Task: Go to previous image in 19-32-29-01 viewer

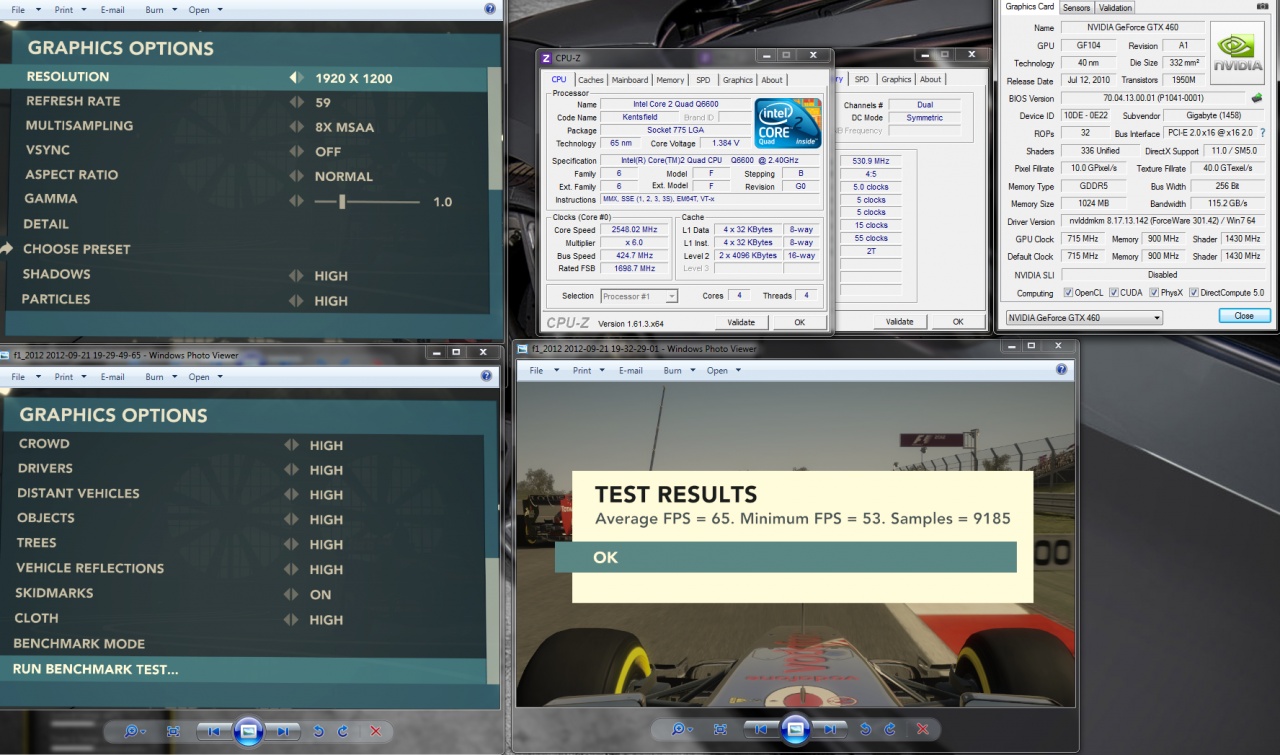Action: pos(760,729)
